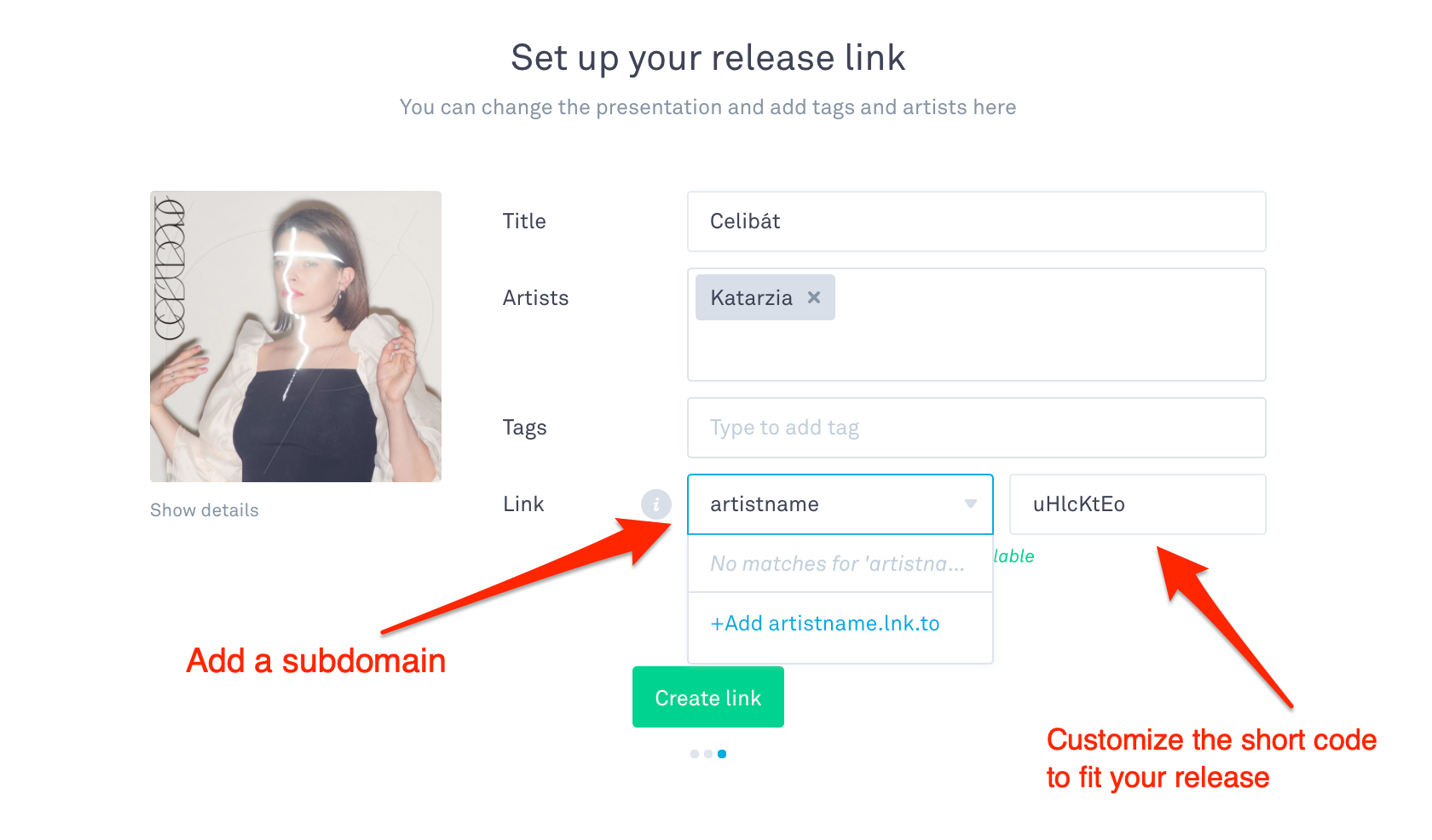Click the Link info icon
Viewport: 1432px width, 840px height.
click(655, 504)
